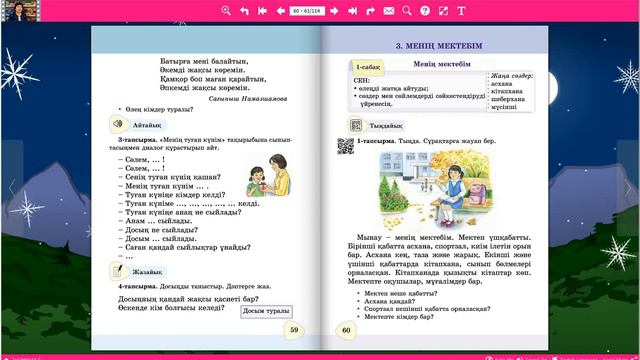Click the question 'Асхана қандай?'
Viewport: 640px width, 360px height.
pyautogui.click(x=389, y=301)
